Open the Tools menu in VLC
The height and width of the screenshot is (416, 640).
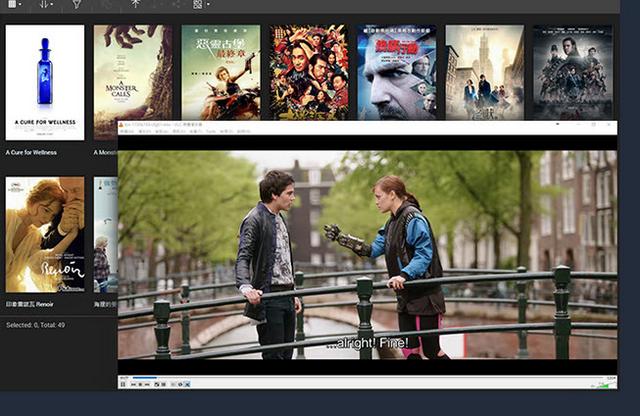211,131
